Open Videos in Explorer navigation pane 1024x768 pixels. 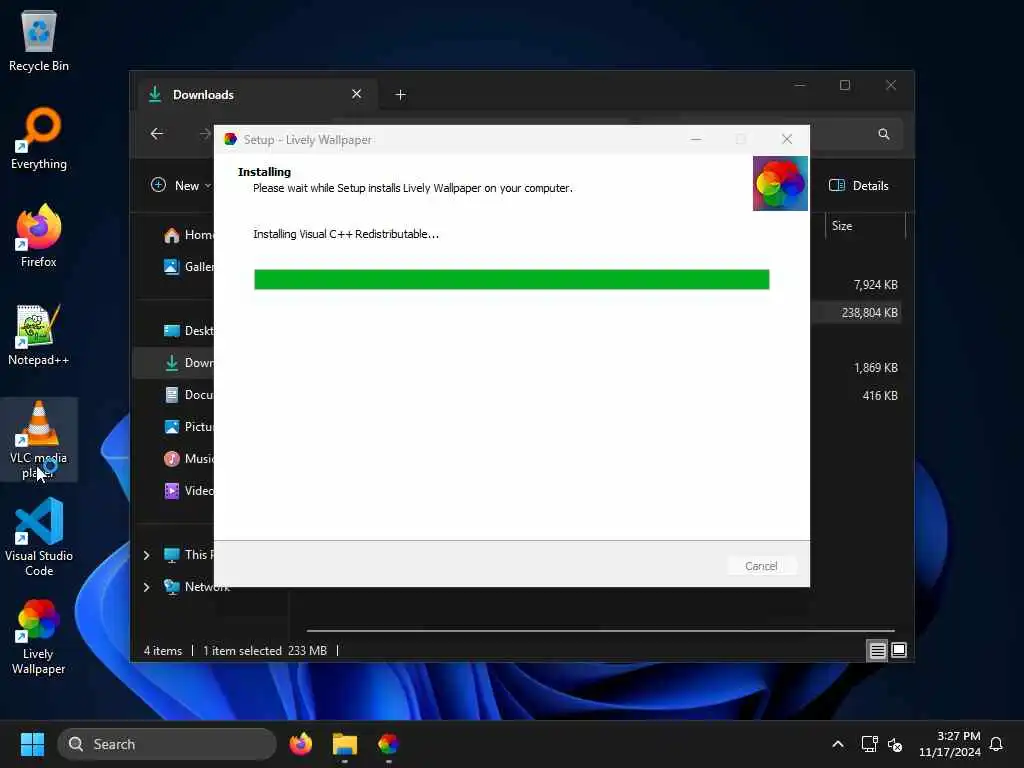coord(188,491)
